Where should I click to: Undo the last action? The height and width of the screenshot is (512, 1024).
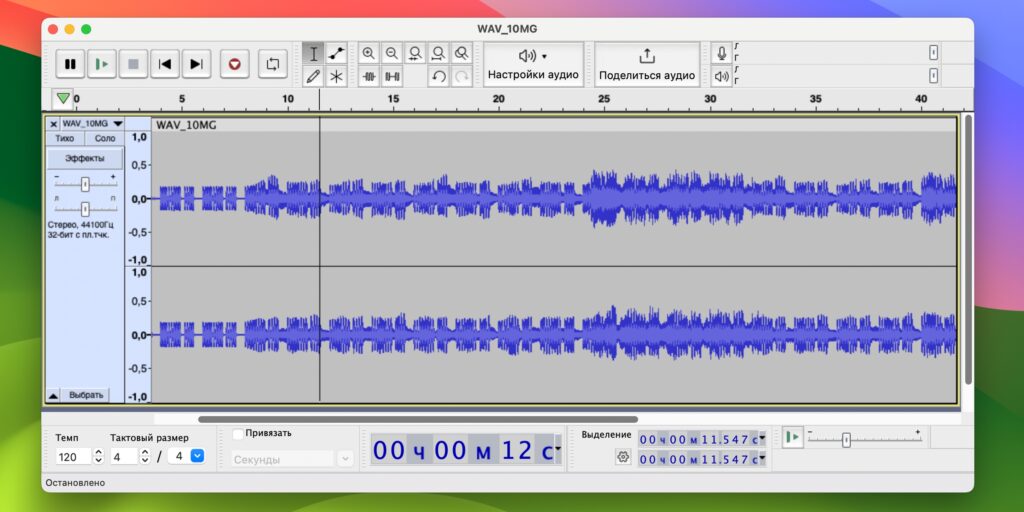point(438,76)
